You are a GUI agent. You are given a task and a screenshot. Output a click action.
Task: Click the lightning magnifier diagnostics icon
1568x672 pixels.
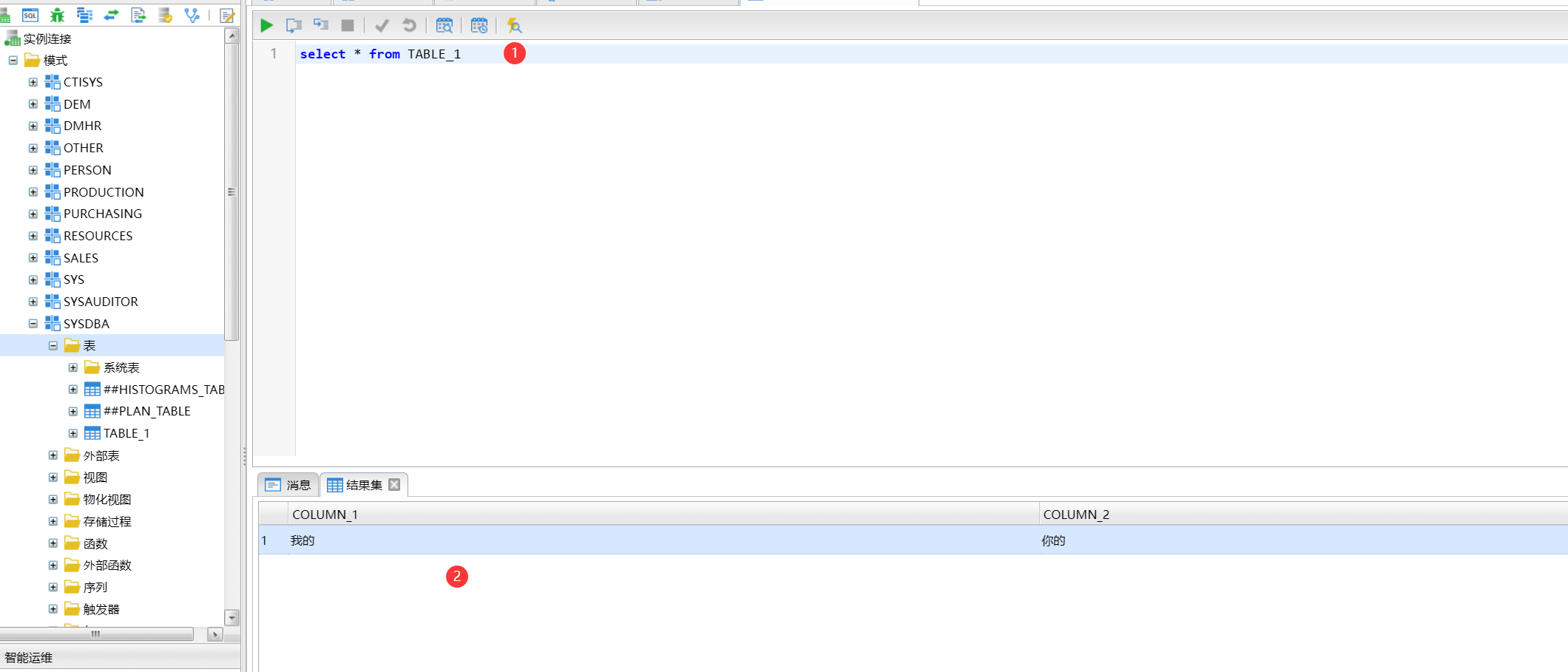coord(514,26)
